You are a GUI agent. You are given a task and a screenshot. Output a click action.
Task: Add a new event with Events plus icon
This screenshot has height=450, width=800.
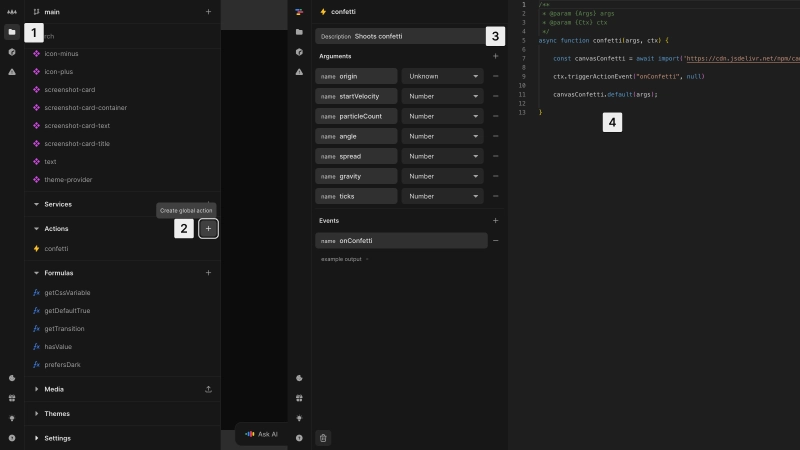[495, 220]
